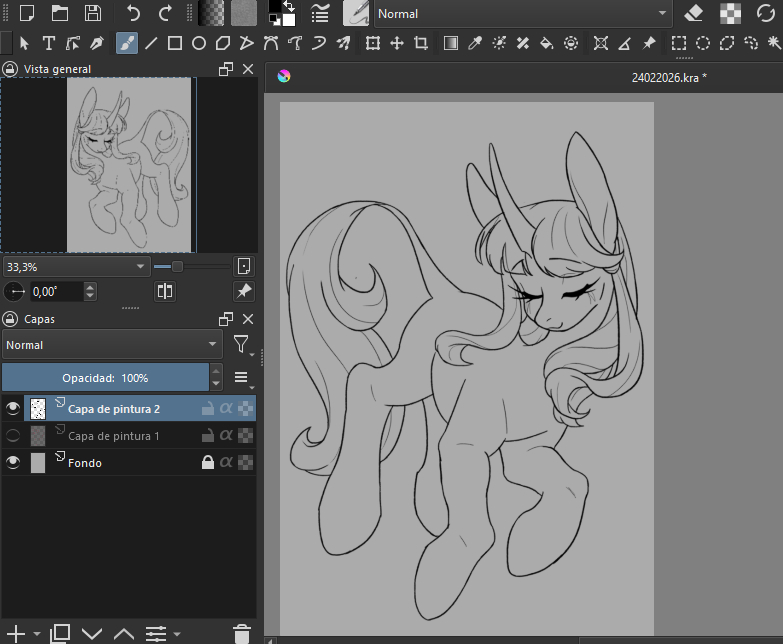
Task: Choose the Fill bucket tool
Action: (x=547, y=43)
